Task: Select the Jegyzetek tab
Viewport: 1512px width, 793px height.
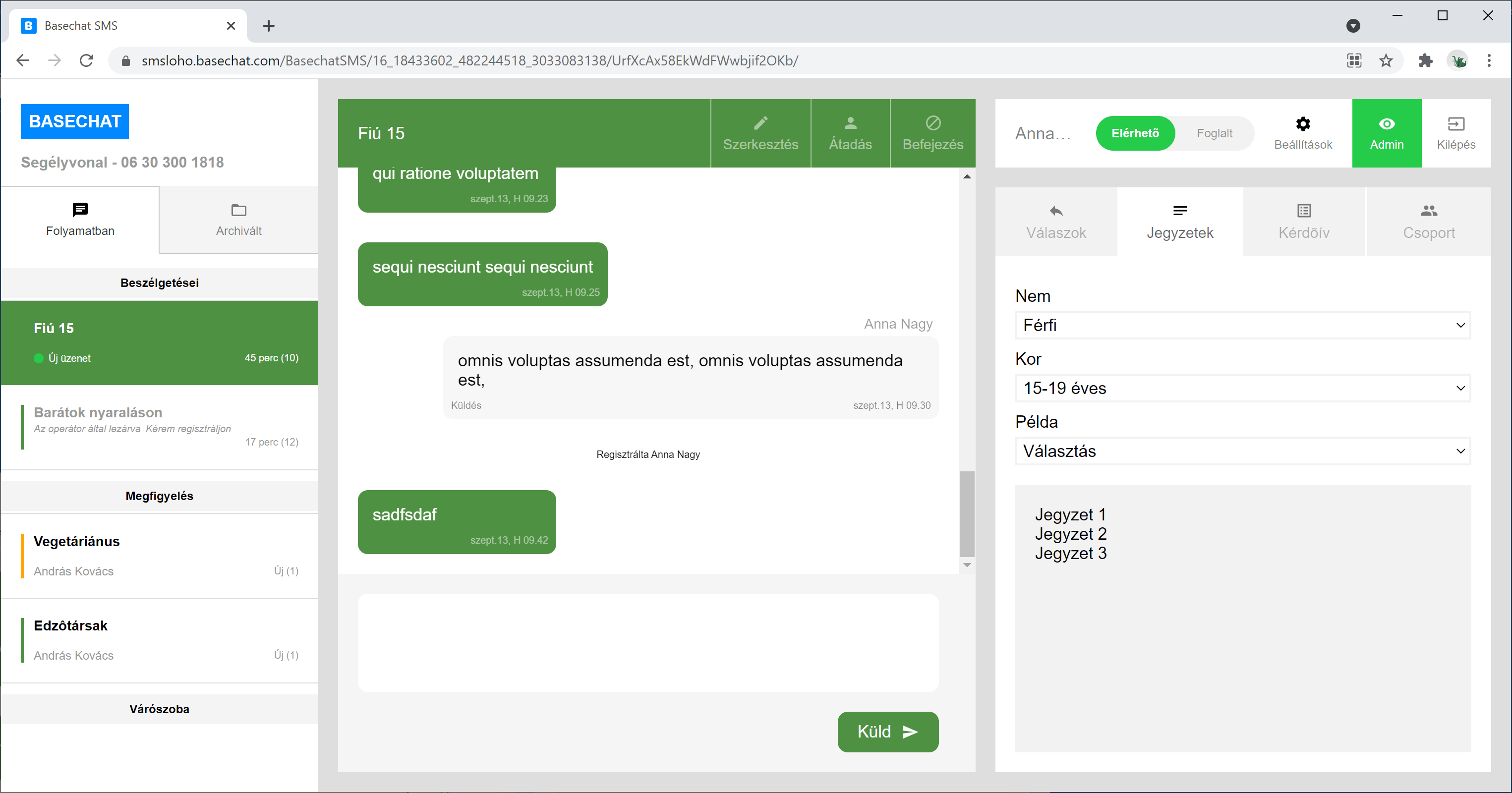Action: click(x=1179, y=221)
